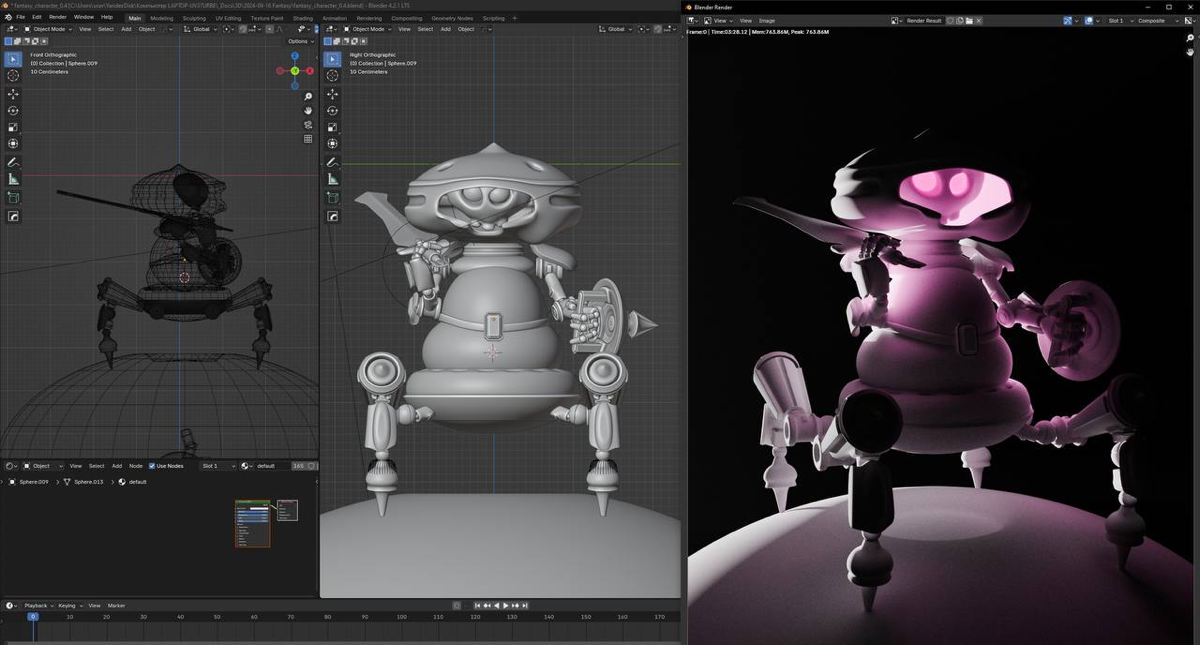
Task: Select the Move tool in the Front Orthographic viewport
Action: coord(13,94)
